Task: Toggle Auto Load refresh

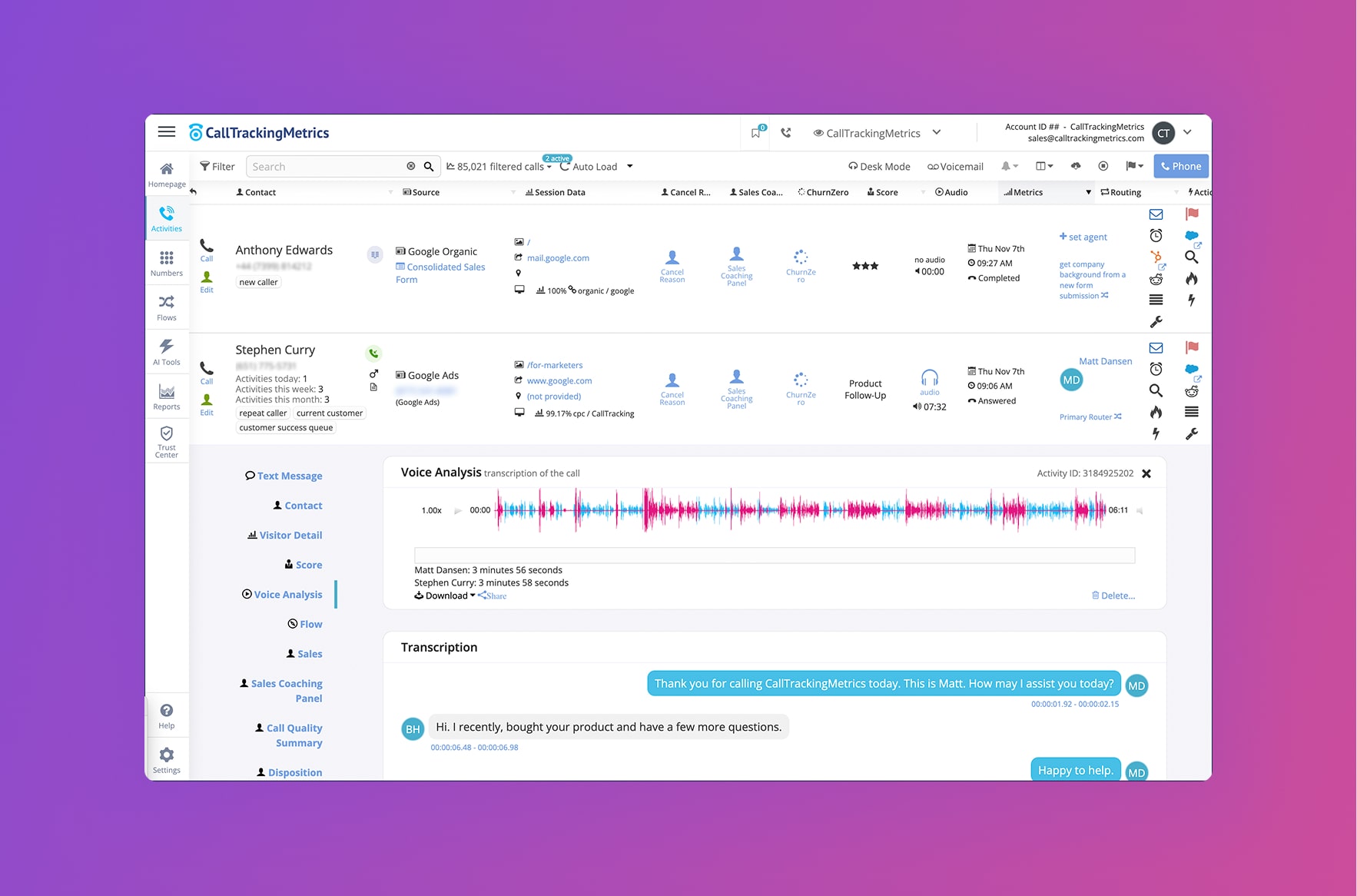Action: [589, 167]
